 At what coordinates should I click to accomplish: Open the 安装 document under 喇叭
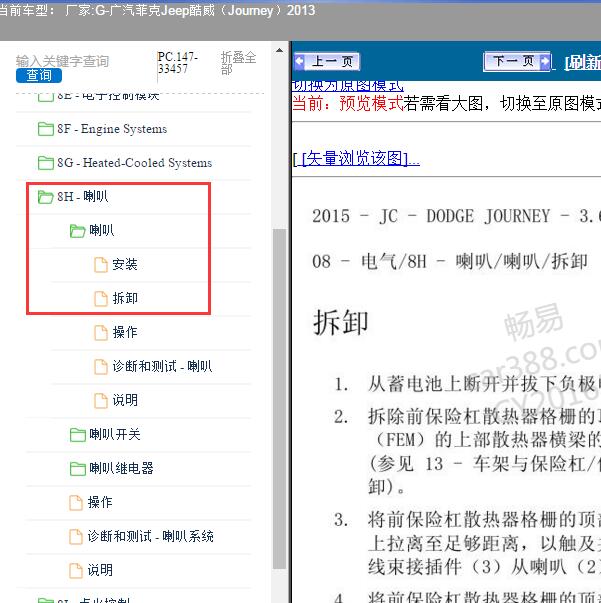125,264
